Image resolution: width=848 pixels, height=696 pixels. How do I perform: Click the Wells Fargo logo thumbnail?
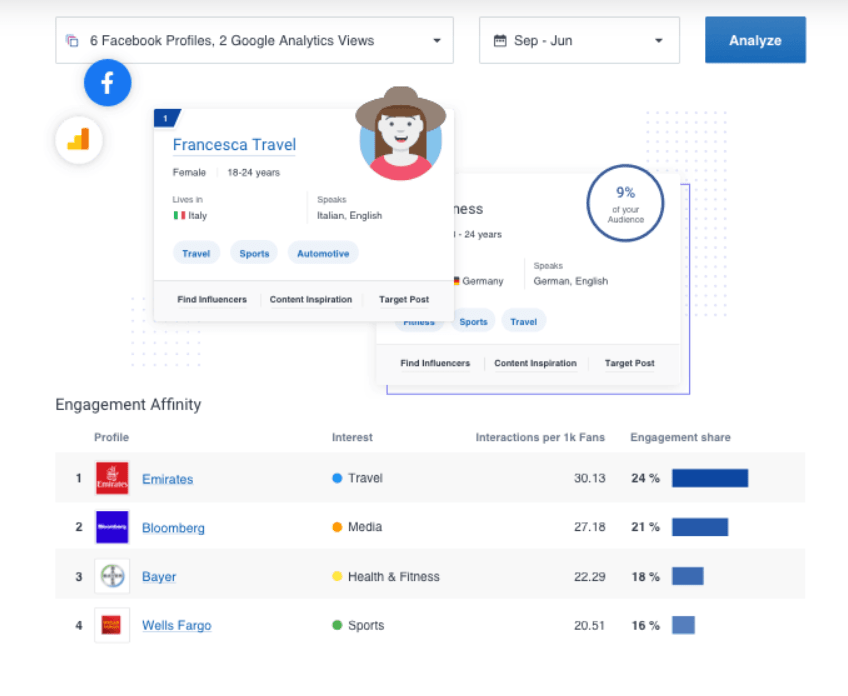pyautogui.click(x=112, y=625)
